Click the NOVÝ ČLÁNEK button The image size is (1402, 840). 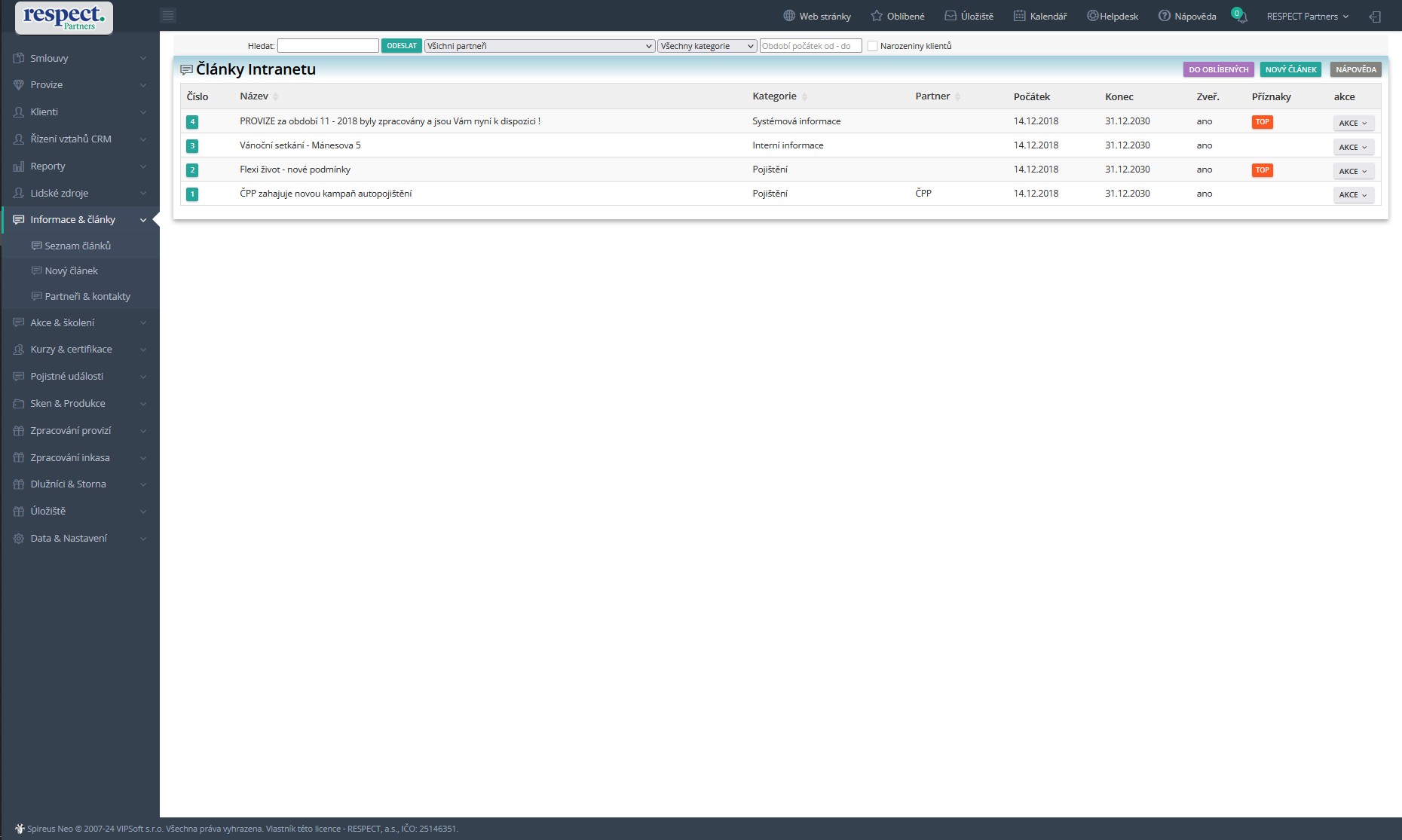1290,69
